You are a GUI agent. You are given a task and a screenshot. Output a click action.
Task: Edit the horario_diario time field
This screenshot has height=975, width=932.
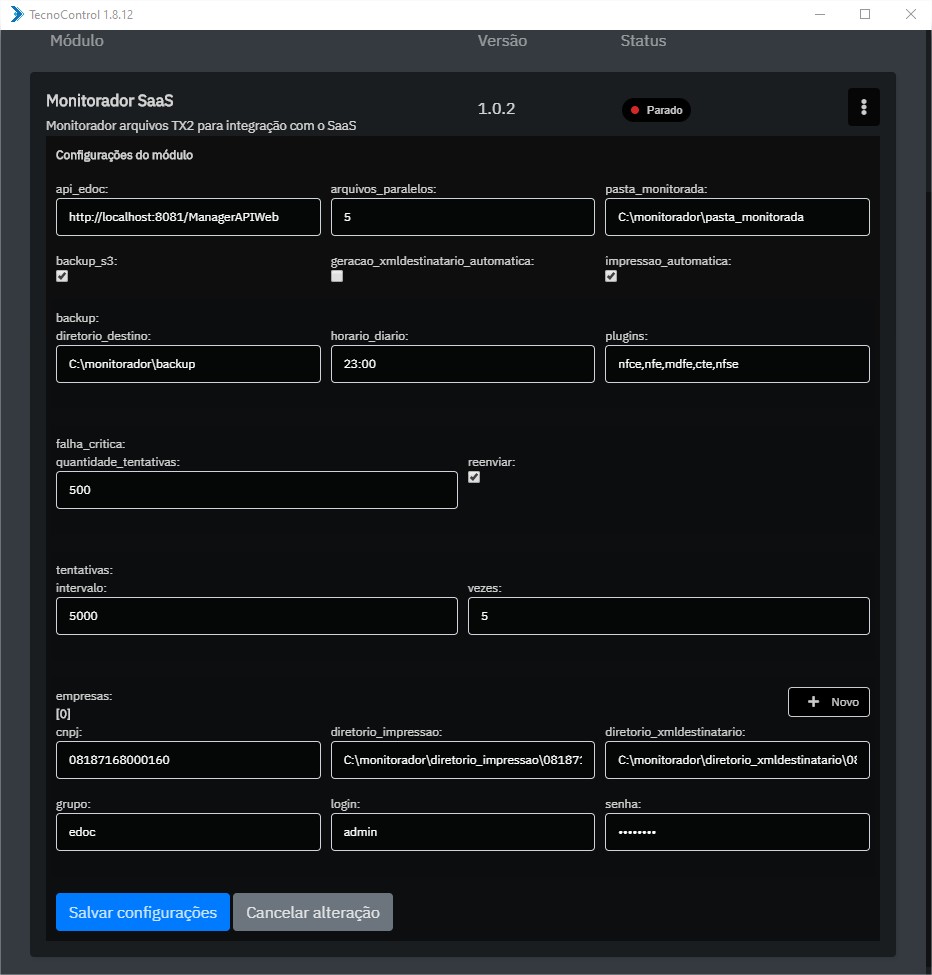[463, 364]
